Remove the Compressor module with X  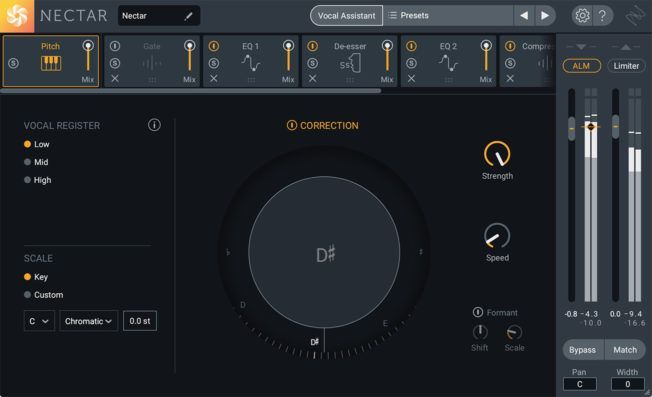tap(510, 79)
